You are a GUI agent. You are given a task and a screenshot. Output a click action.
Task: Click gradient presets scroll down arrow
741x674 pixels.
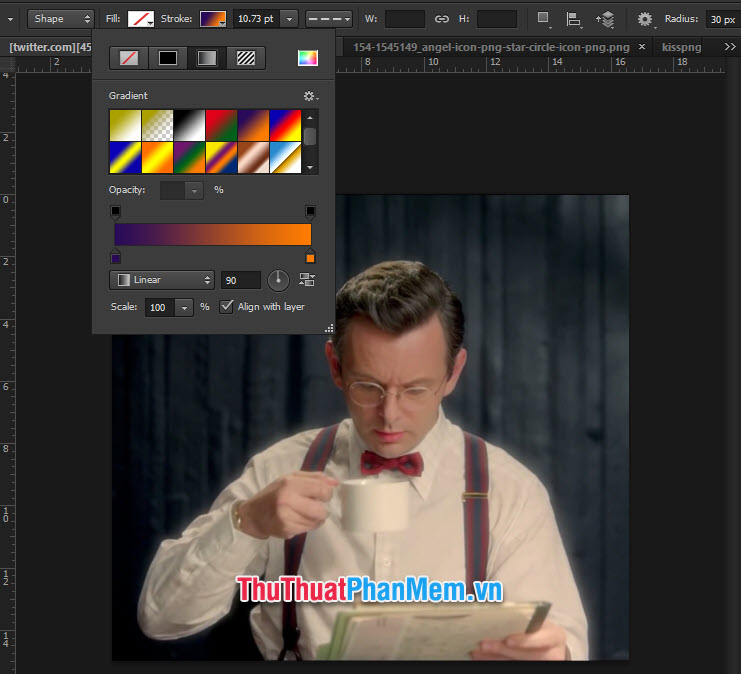pyautogui.click(x=310, y=167)
